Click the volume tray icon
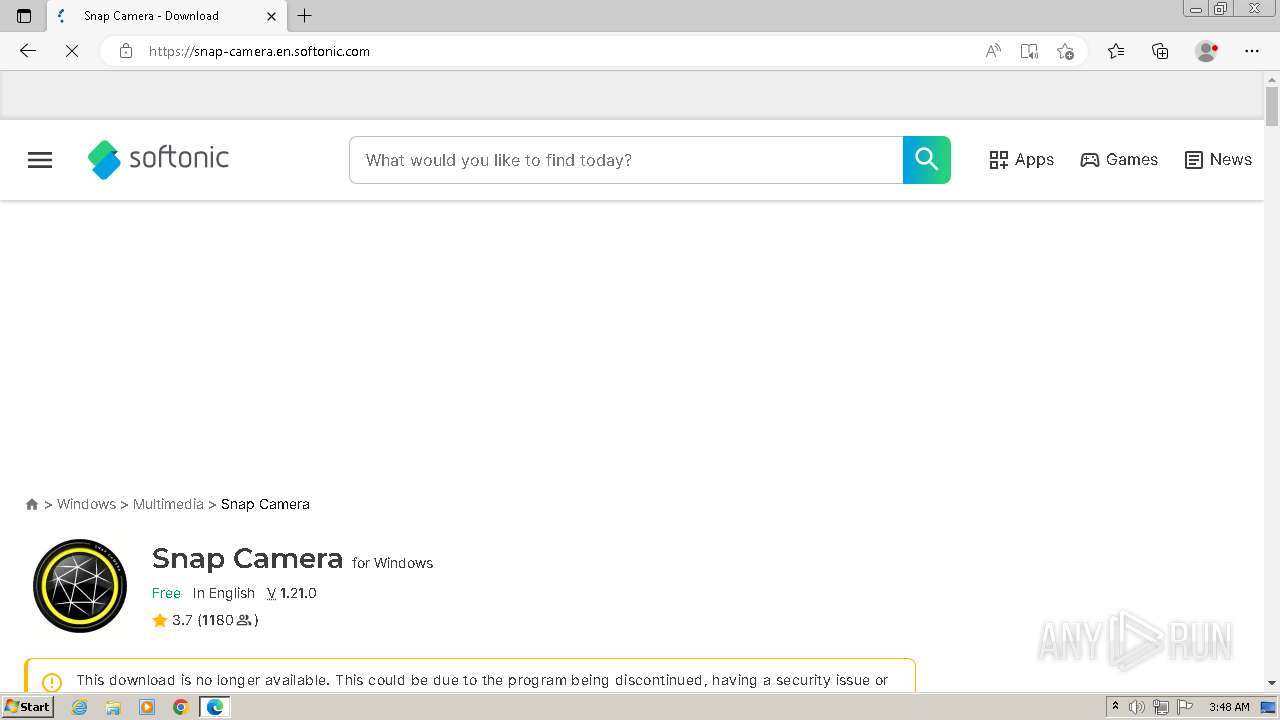1280x720 pixels. (x=1137, y=707)
